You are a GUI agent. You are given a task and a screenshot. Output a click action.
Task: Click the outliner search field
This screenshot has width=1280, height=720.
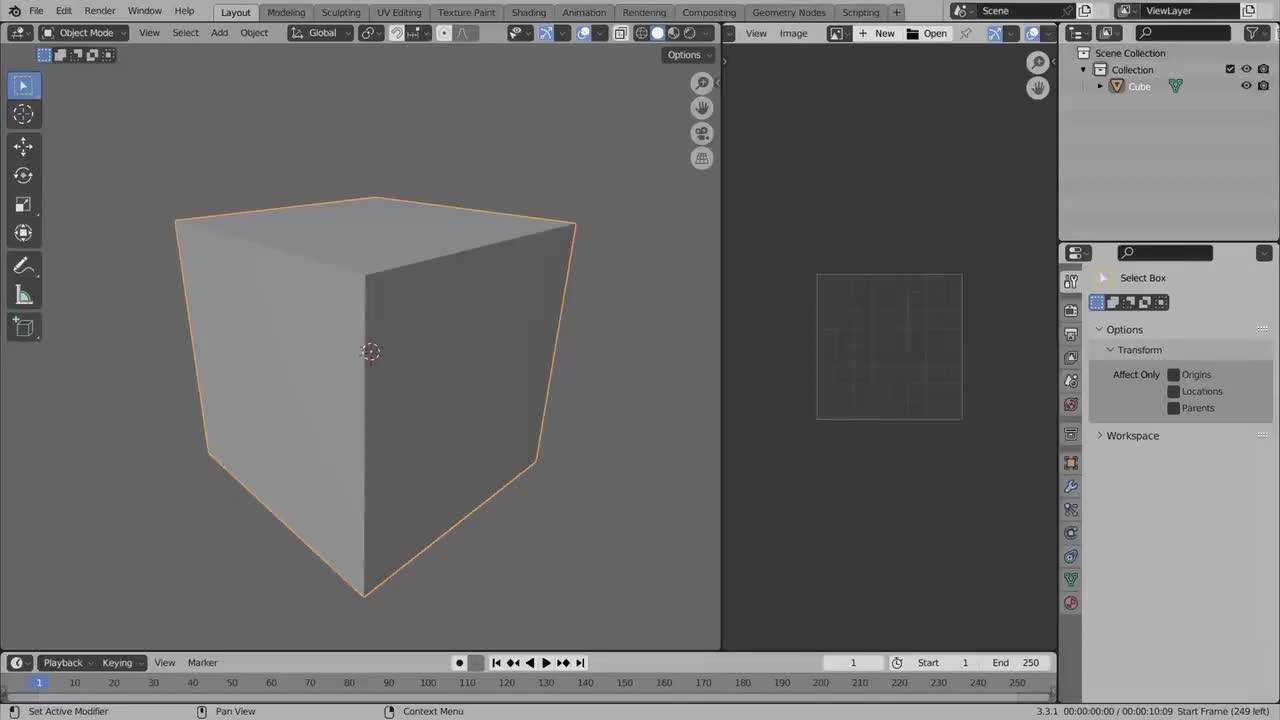point(1183,33)
